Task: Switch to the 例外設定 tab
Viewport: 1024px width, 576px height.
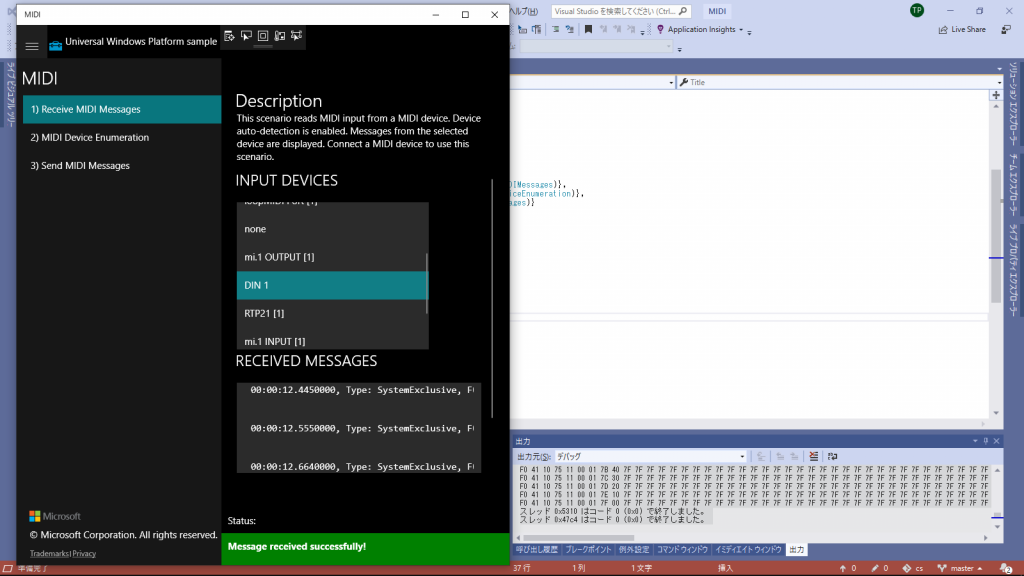Action: click(x=633, y=550)
